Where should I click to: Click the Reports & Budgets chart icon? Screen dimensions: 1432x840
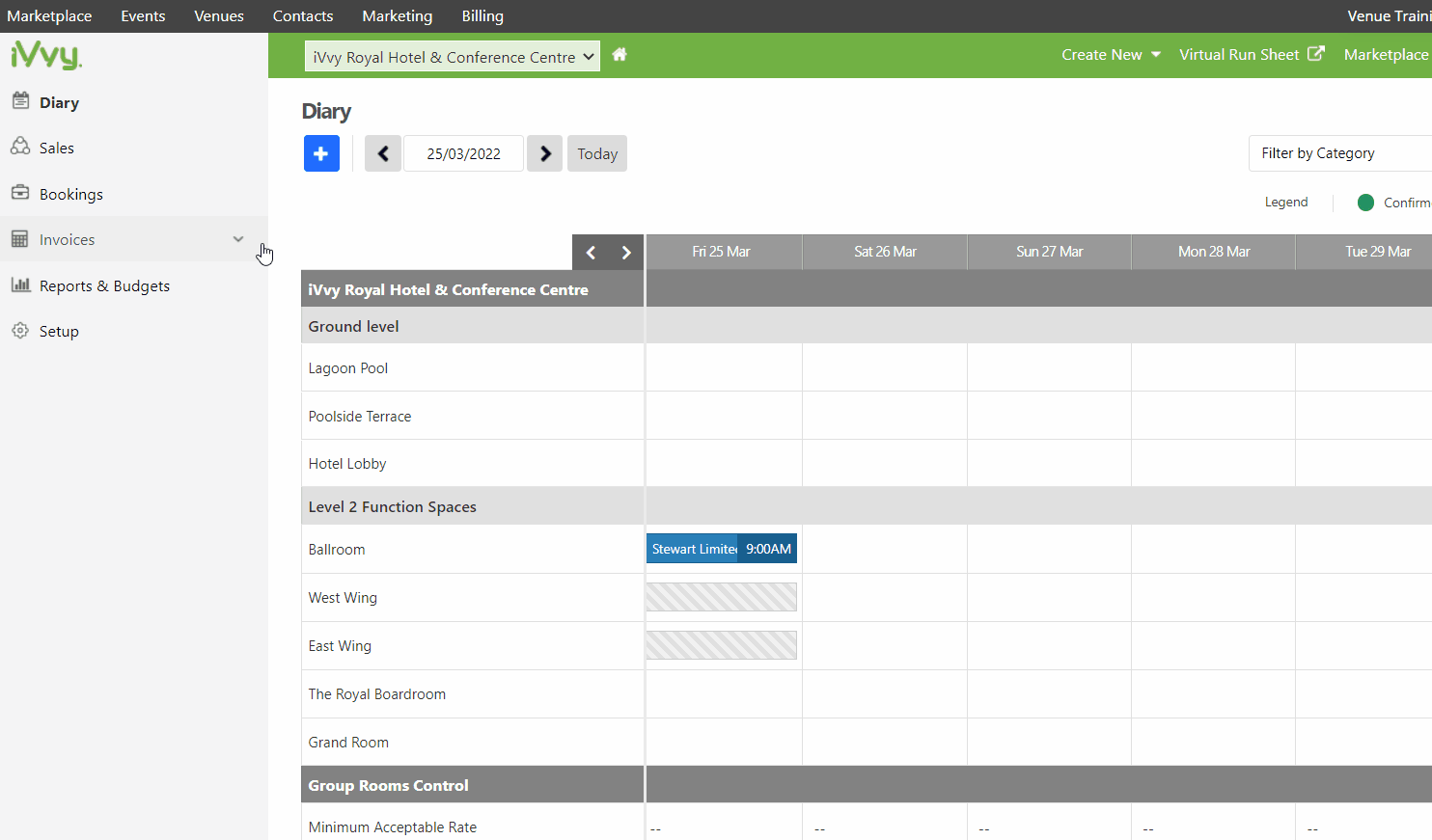[20, 285]
